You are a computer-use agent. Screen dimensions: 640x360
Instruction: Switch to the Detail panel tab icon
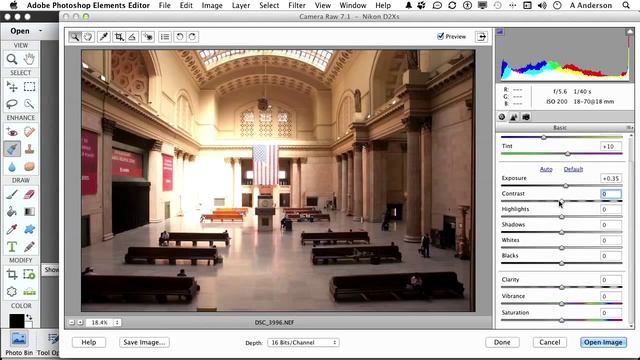pos(513,117)
